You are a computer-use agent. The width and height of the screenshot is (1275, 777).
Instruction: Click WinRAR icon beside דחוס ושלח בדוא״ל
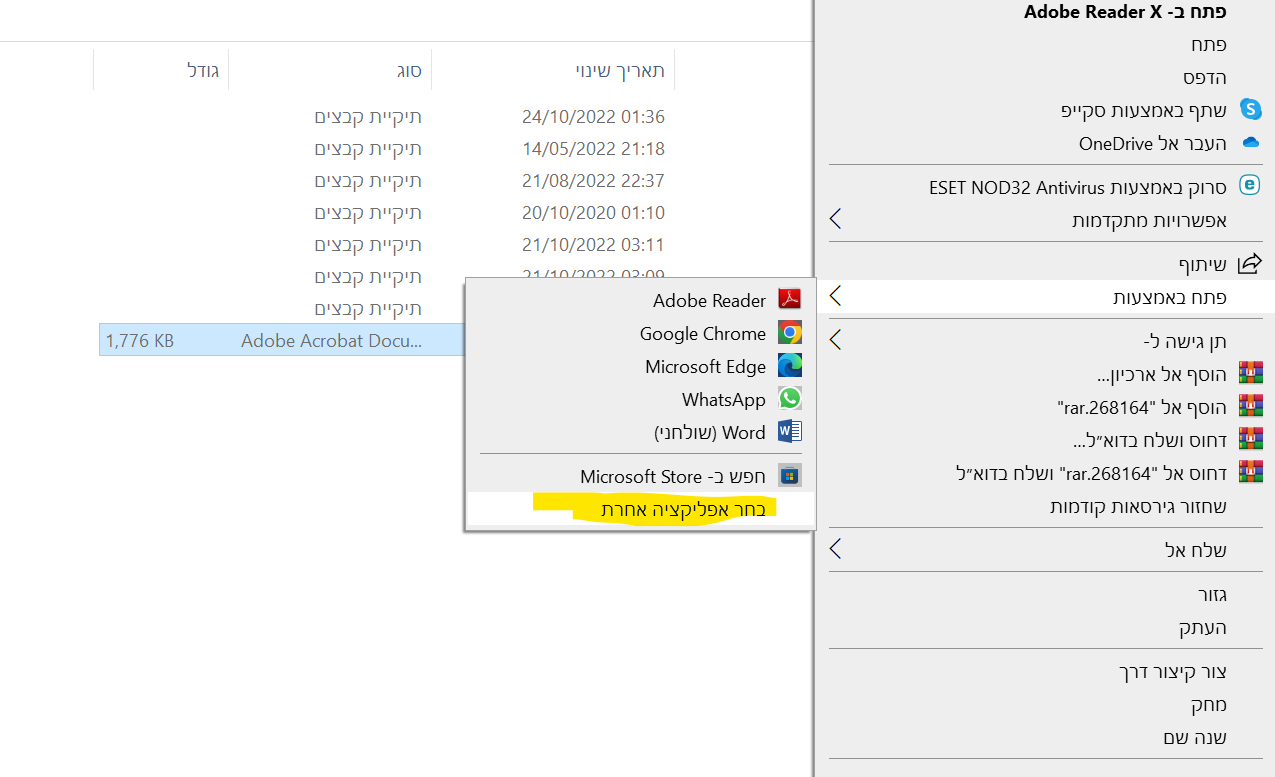coord(1250,439)
